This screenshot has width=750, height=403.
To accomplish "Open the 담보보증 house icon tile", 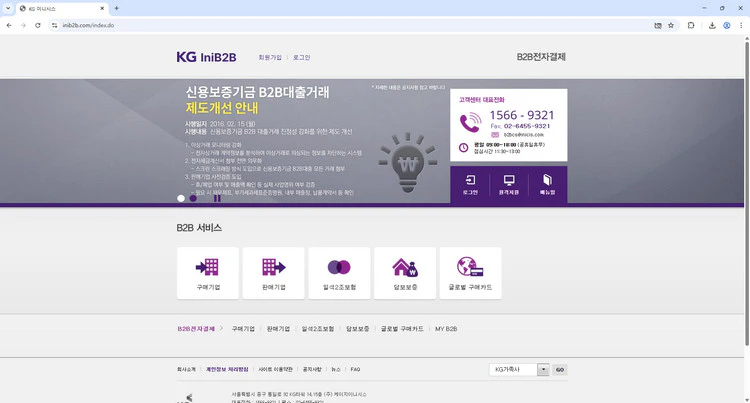I will tap(404, 273).
